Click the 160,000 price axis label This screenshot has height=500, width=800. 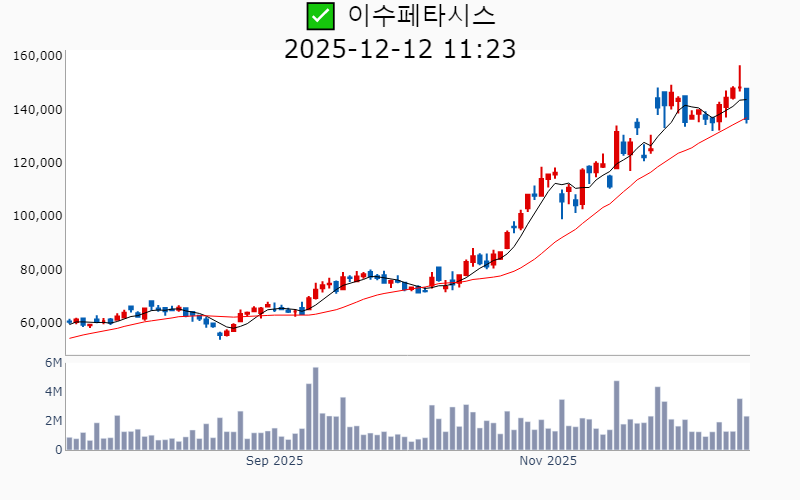coord(38,56)
